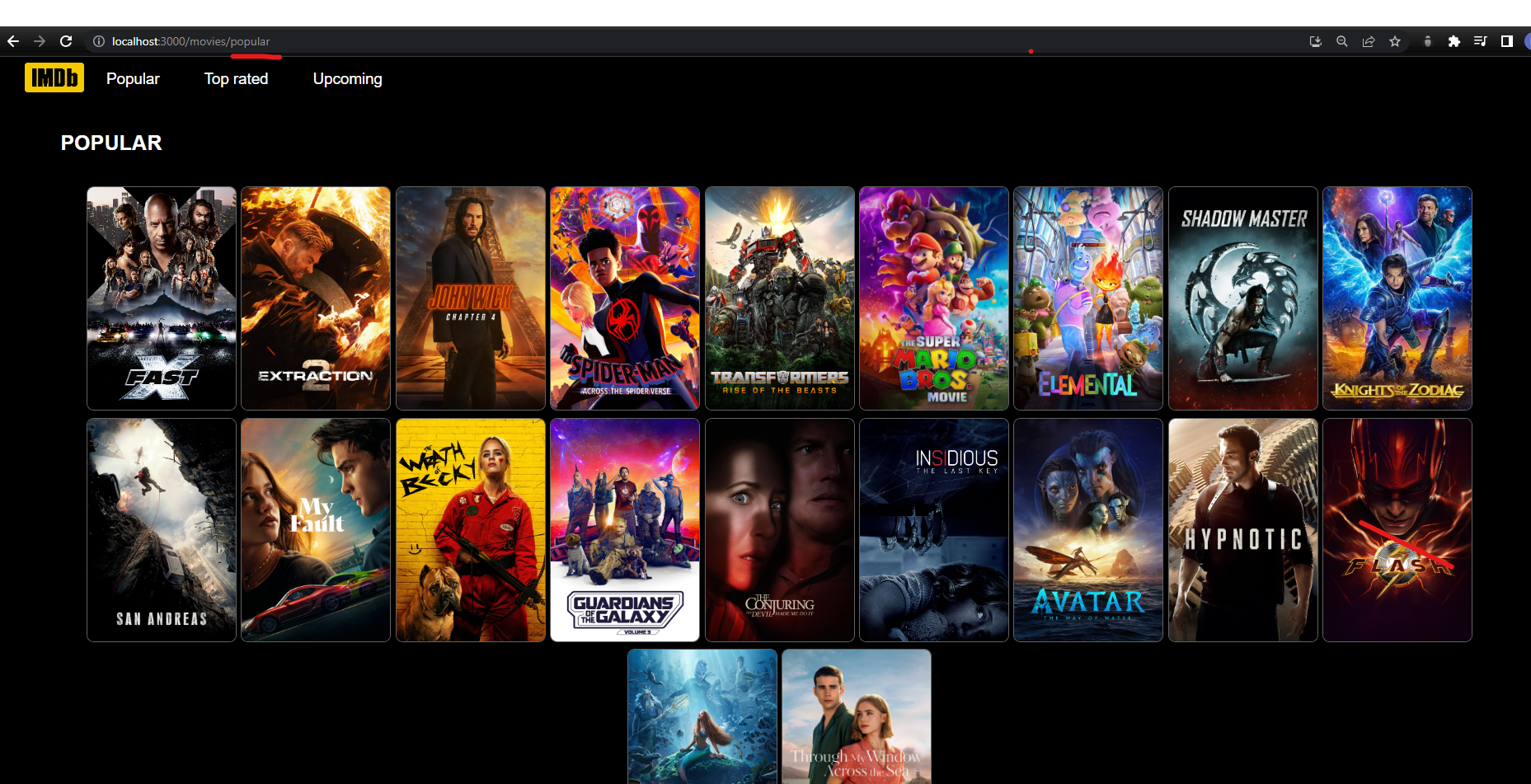1531x784 pixels.
Task: Open Knights of the Zodiac poster
Action: point(1397,298)
